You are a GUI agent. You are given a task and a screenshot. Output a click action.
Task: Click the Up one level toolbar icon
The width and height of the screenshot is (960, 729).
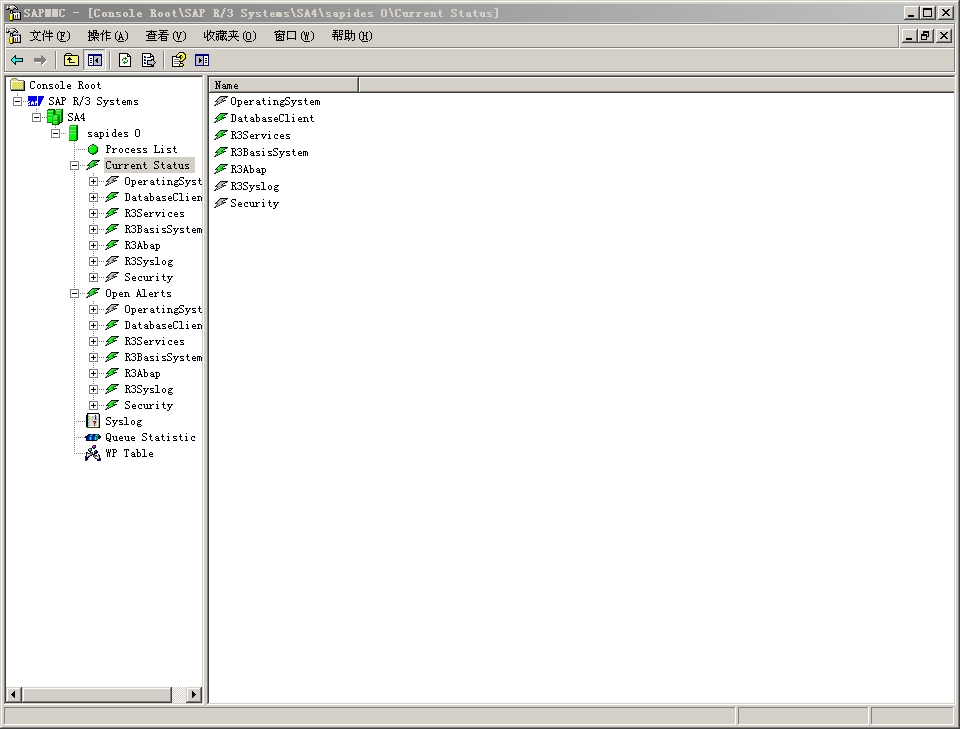pyautogui.click(x=72, y=60)
